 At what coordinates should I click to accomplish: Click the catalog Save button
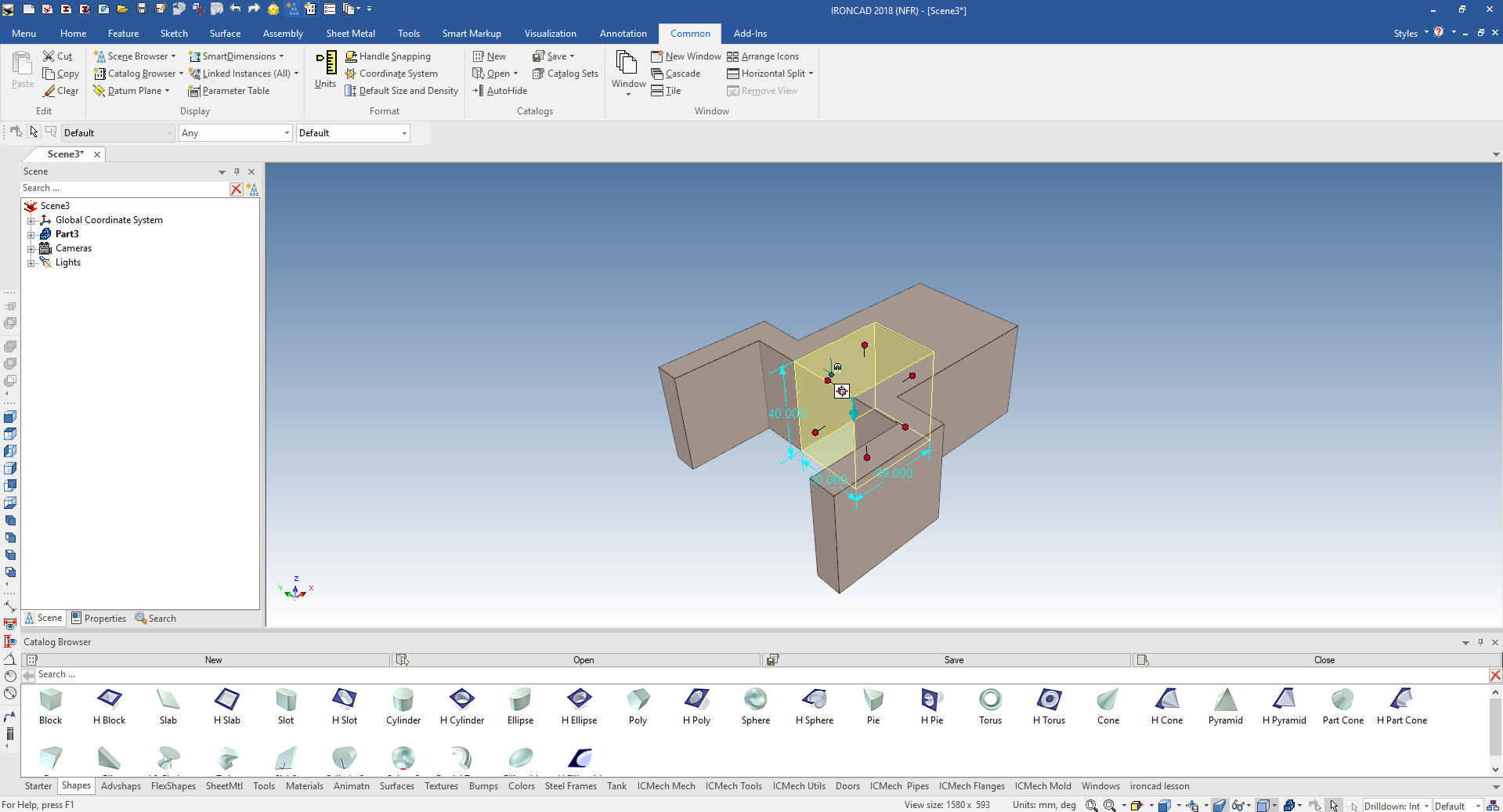tap(953, 660)
